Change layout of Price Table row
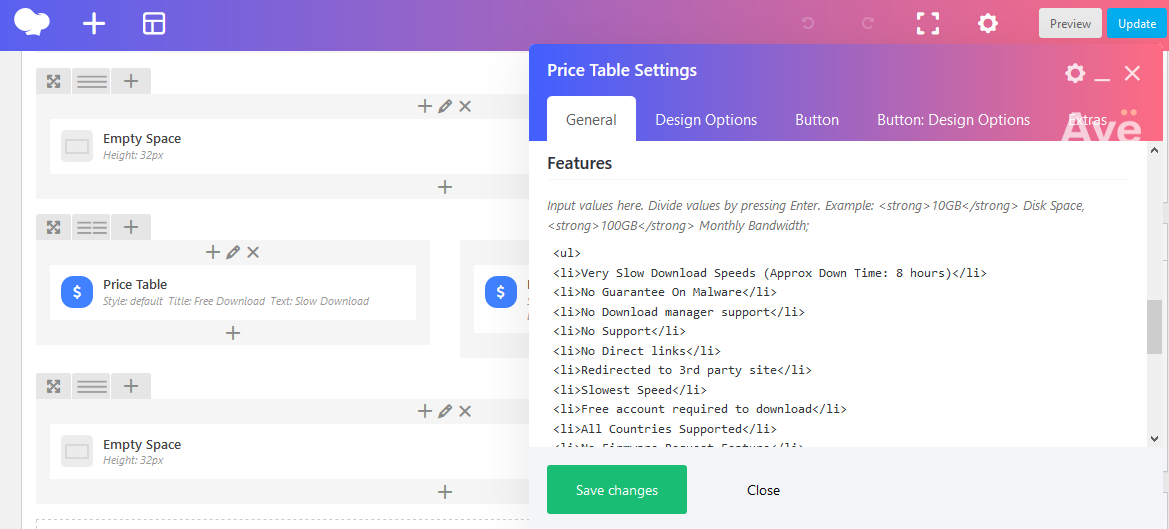Viewport: 1169px width, 529px height. click(92, 227)
